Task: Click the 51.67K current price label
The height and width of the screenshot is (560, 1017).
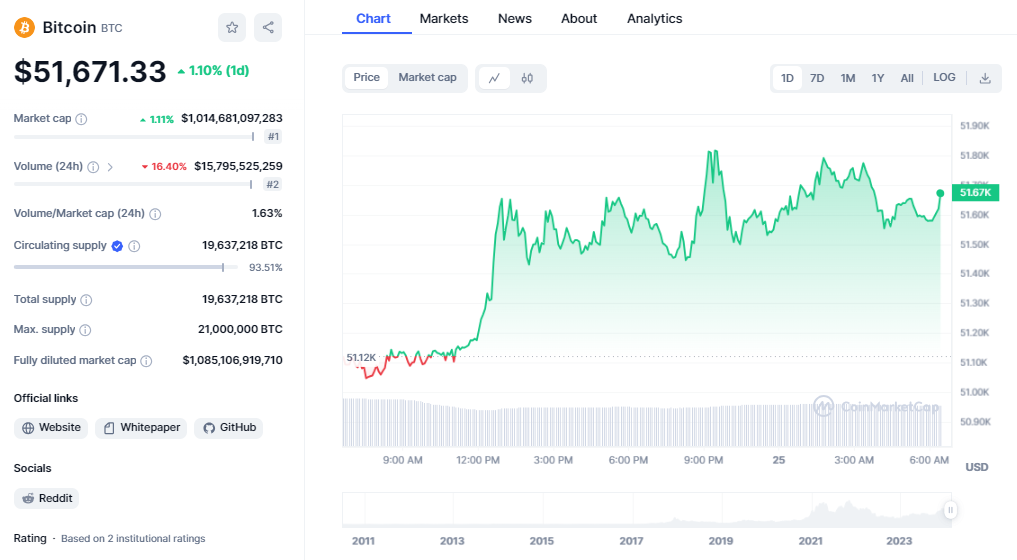Action: pos(975,193)
